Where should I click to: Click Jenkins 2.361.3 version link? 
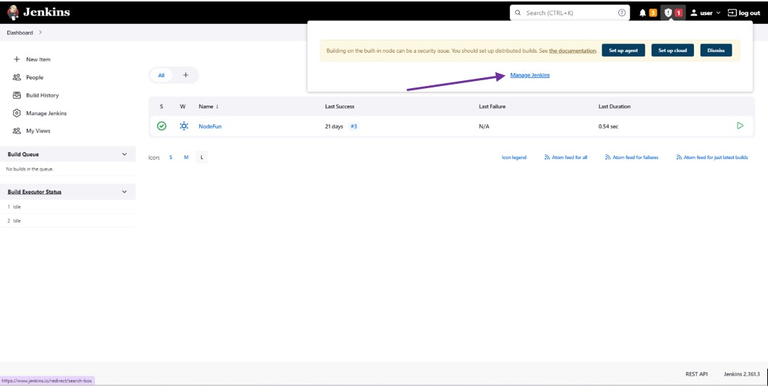(742, 374)
